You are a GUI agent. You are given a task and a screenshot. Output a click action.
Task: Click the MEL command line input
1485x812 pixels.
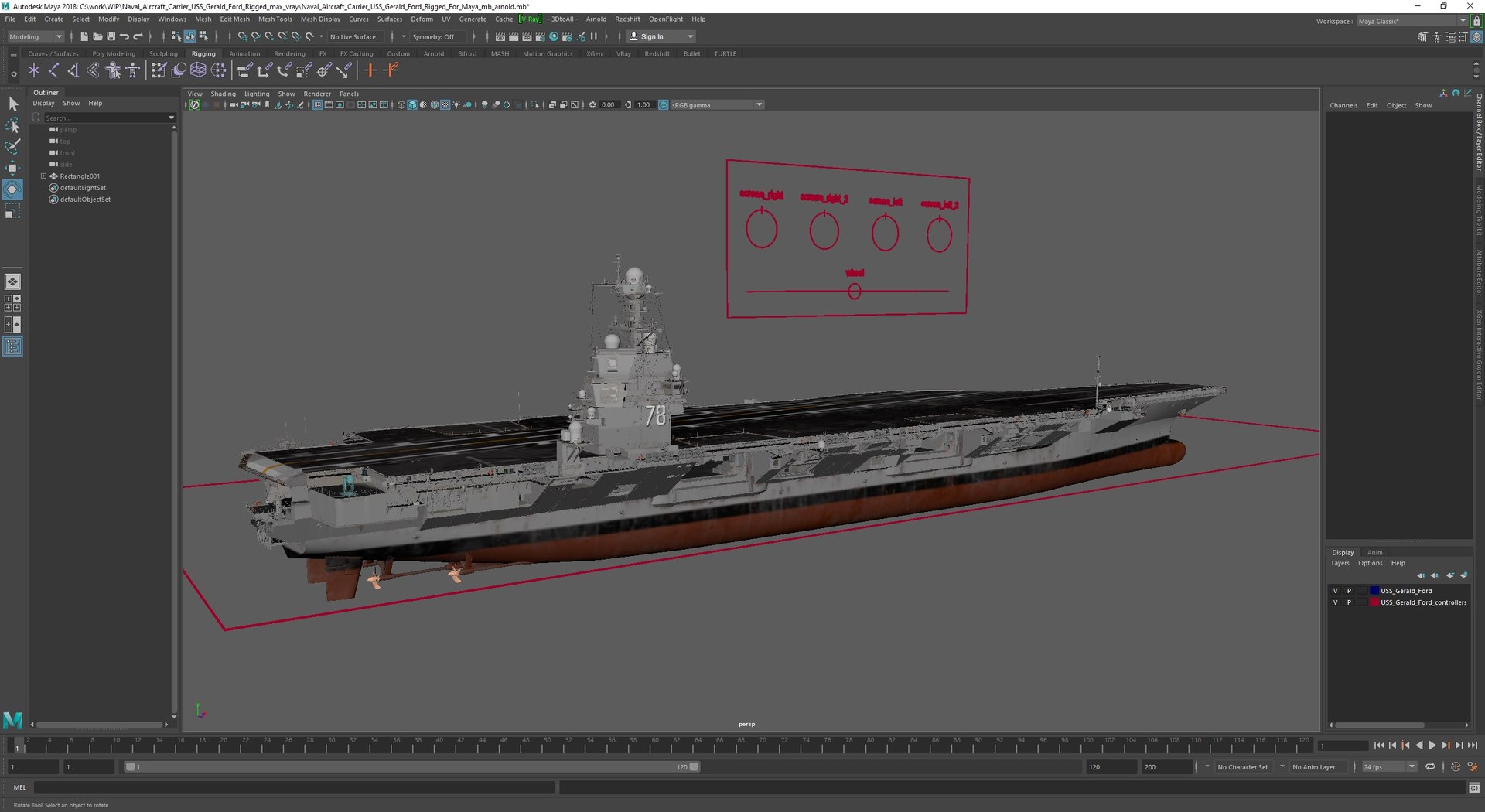click(294, 788)
